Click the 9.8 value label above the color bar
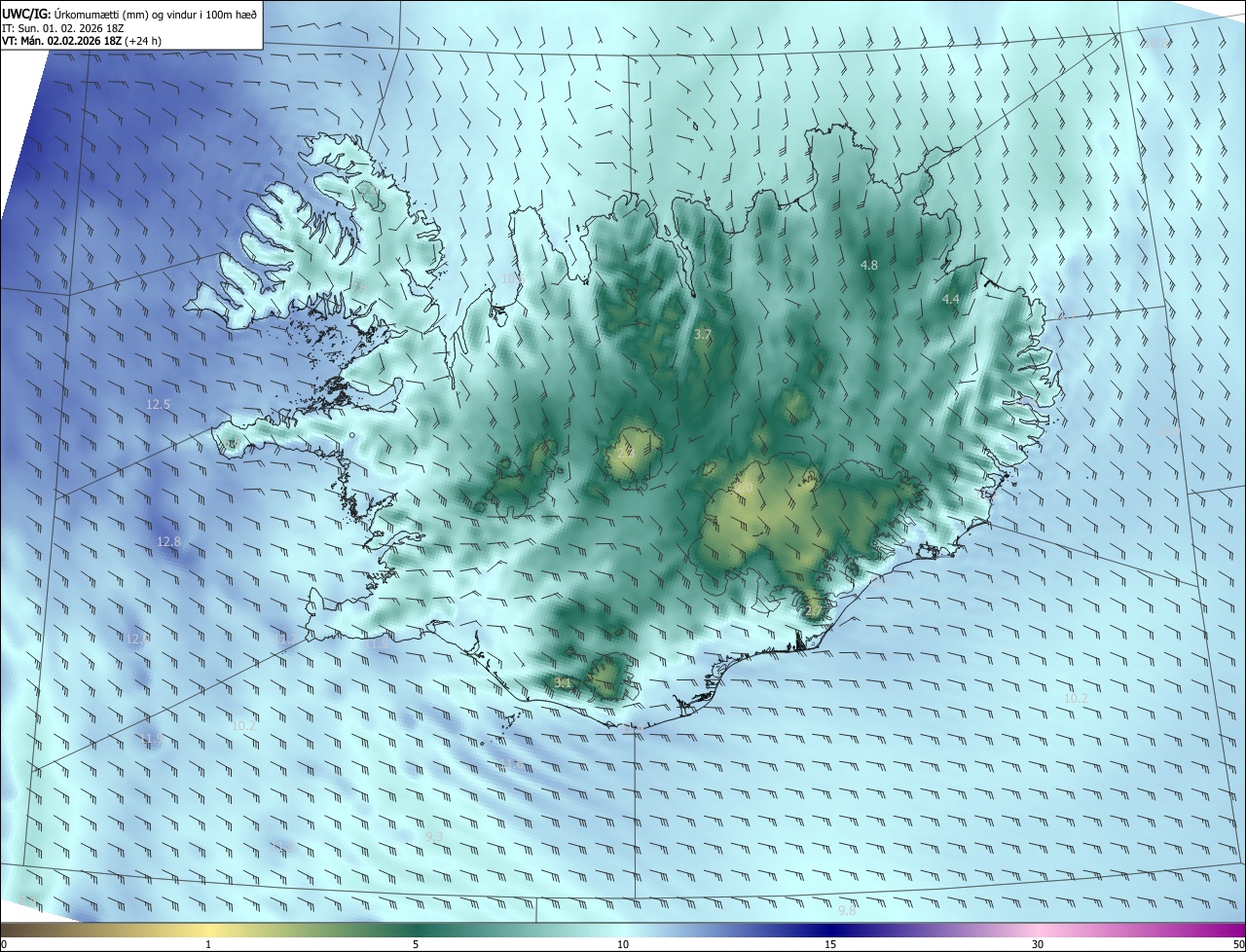 847,910
